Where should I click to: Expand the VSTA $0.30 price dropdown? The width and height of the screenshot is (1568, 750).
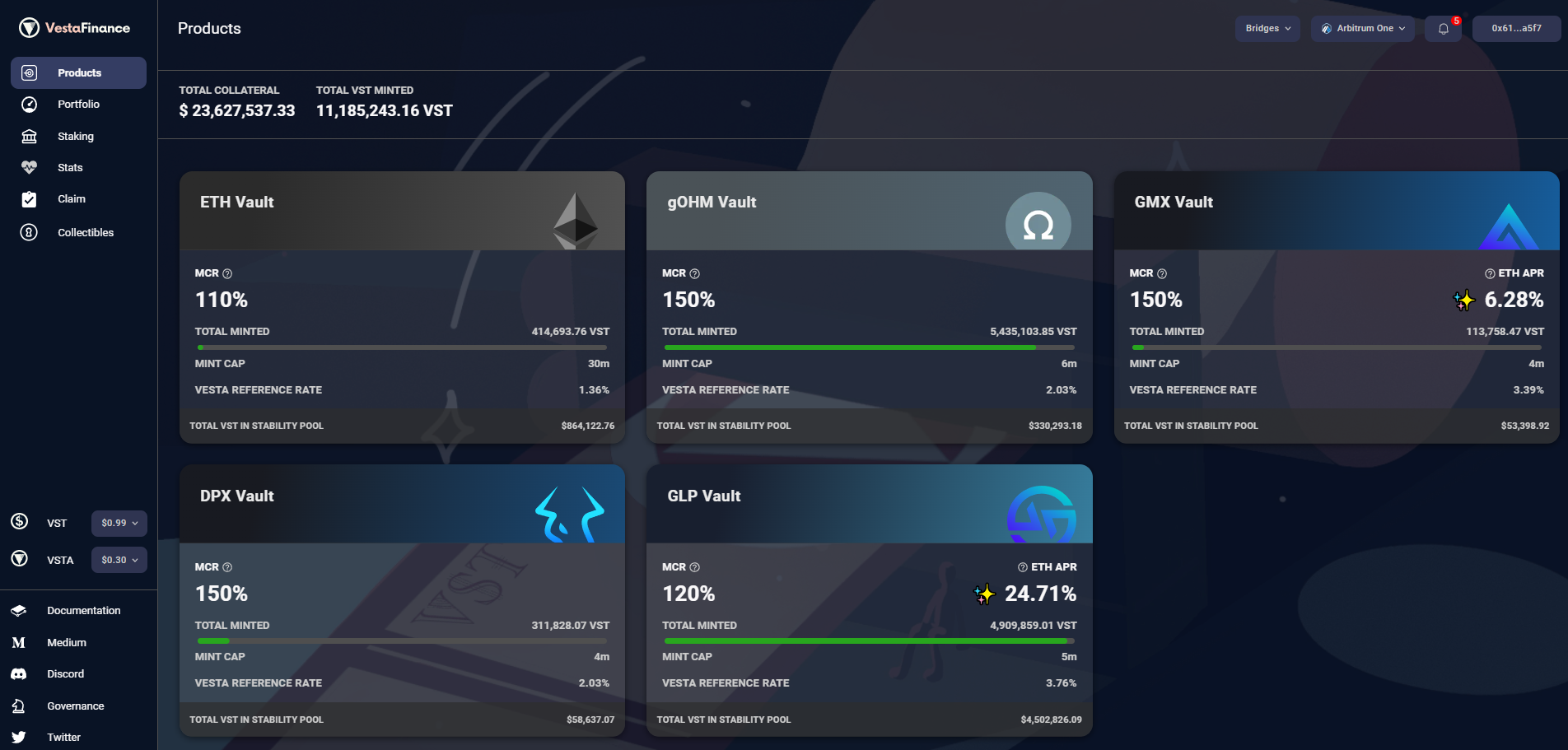119,560
